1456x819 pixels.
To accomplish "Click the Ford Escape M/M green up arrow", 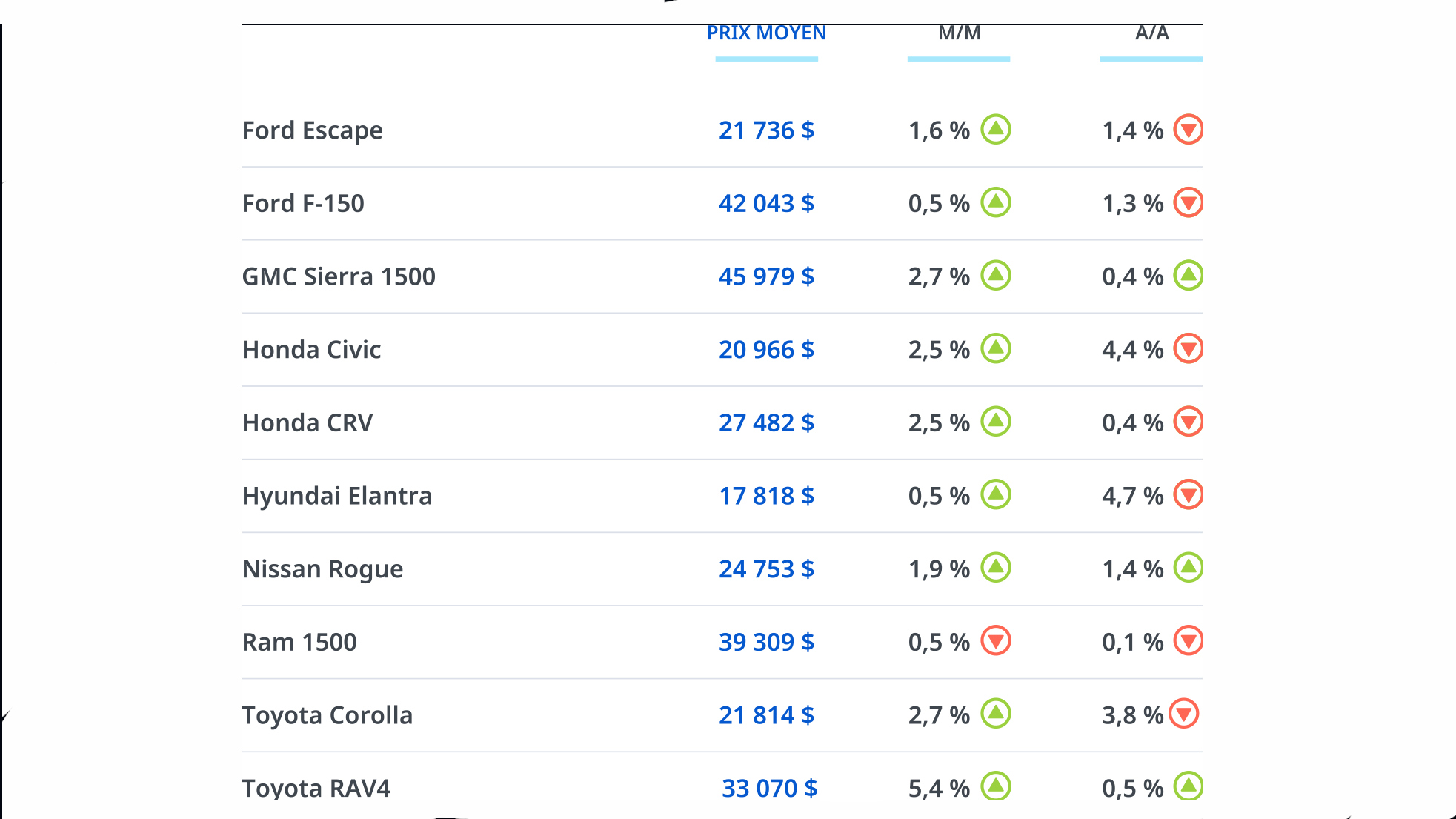I will pyautogui.click(x=996, y=130).
